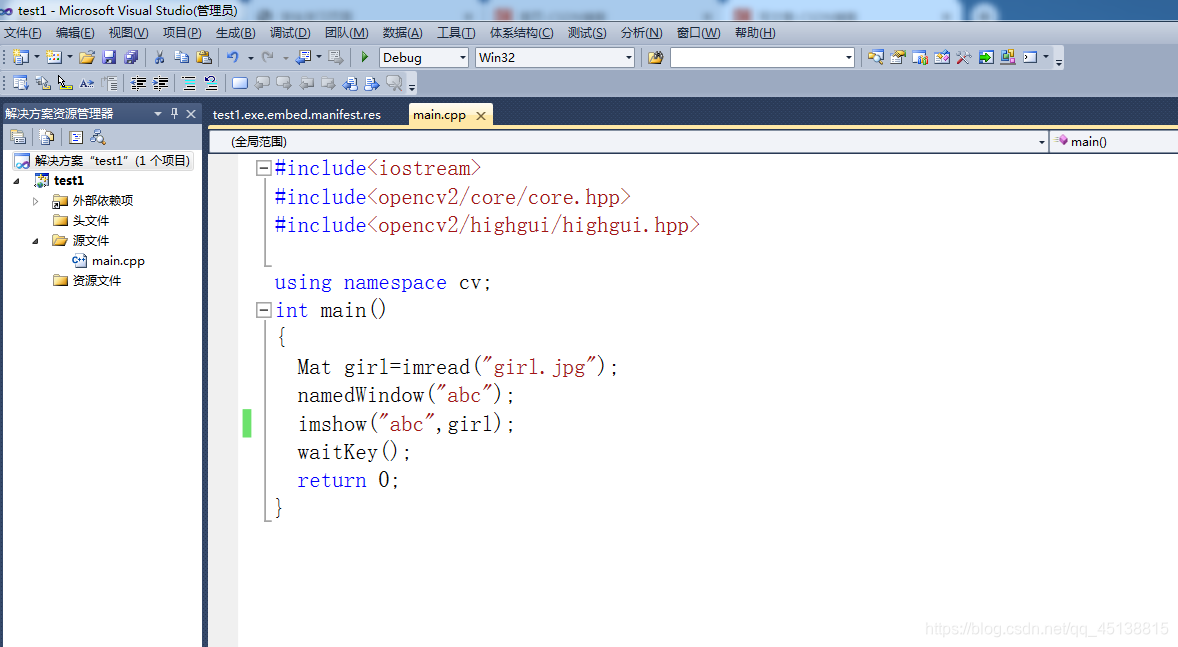Select the 头文件 folder
The height and width of the screenshot is (647, 1178).
pos(90,221)
